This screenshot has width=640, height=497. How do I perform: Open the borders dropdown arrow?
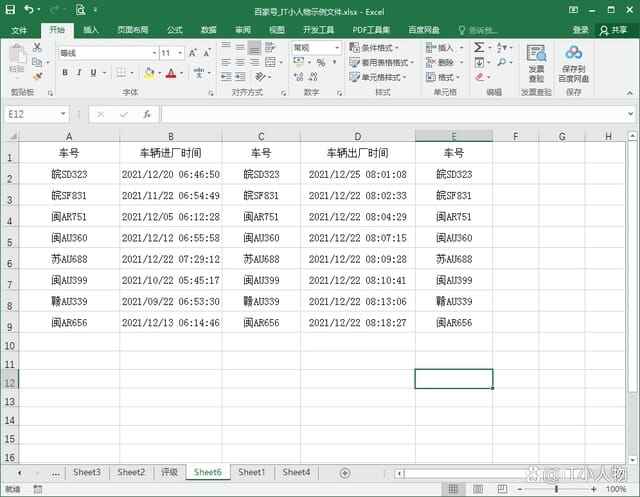[132, 73]
